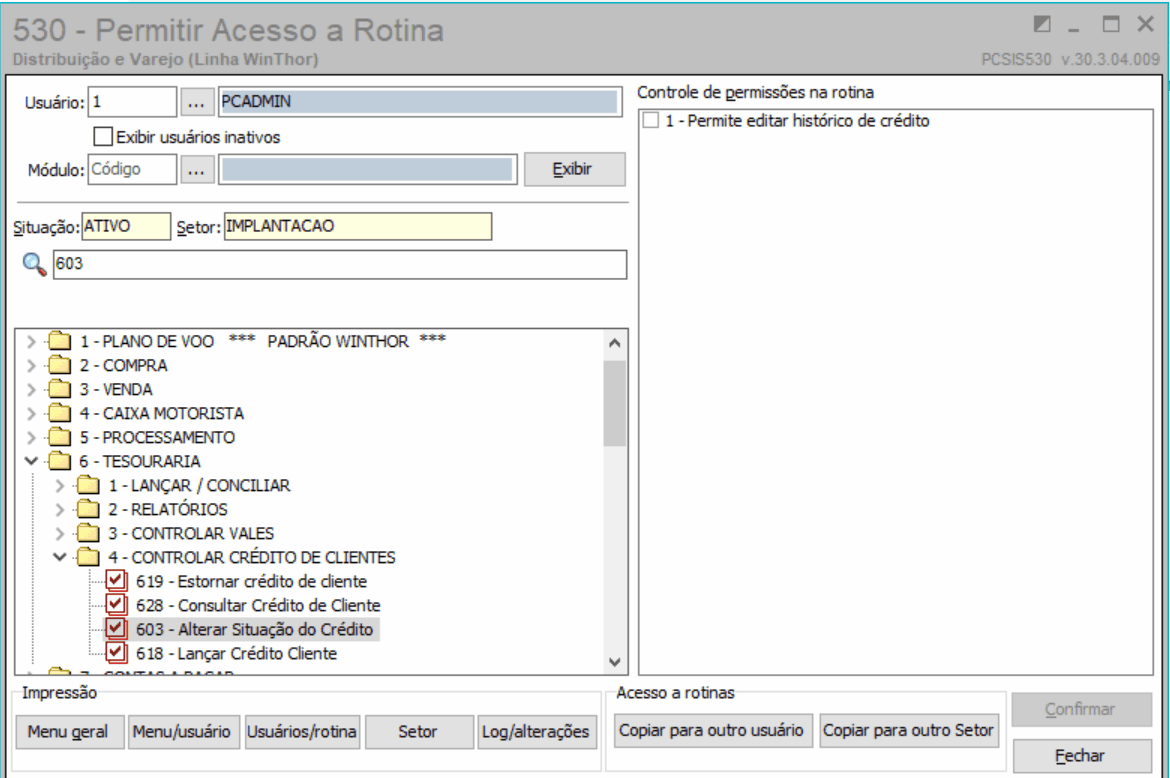1170x778 pixels.
Task: Click the Menu/usuário print button
Action: tap(182, 732)
